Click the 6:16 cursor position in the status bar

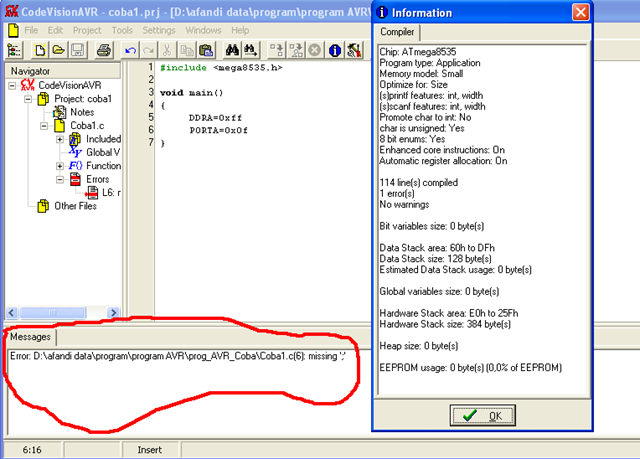(32, 450)
